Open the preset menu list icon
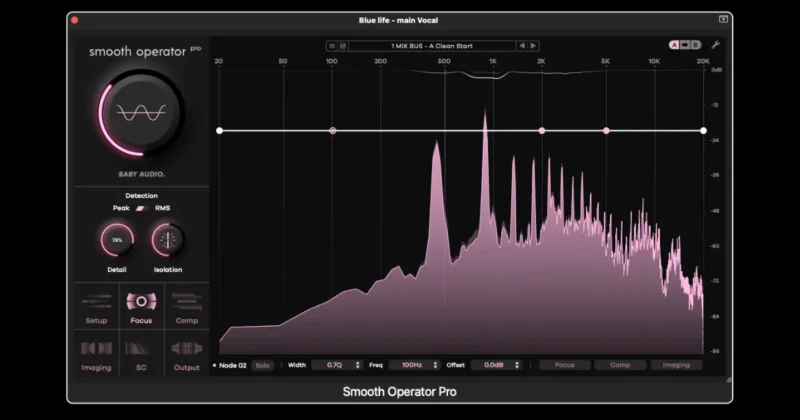 click(332, 46)
